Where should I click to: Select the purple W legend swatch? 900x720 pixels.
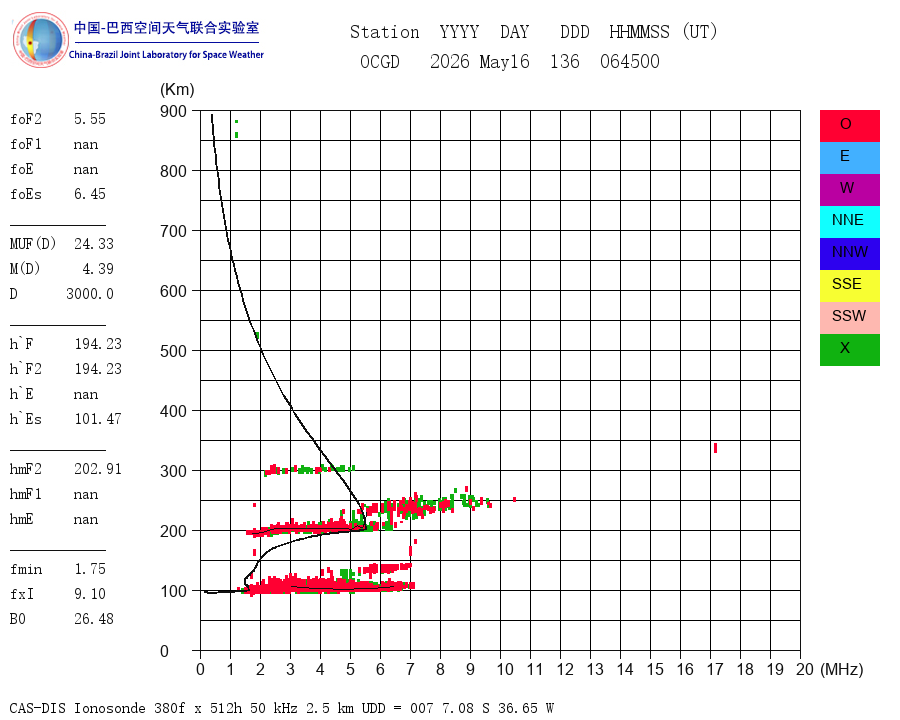tap(849, 189)
